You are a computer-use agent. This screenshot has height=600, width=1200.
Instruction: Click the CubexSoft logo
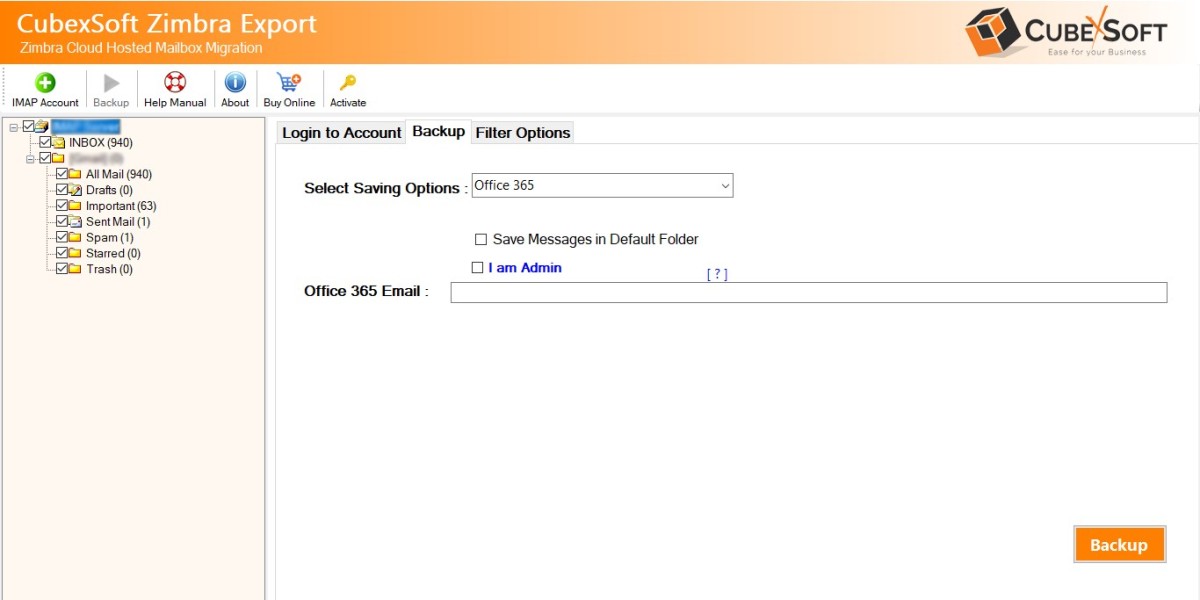[1067, 32]
